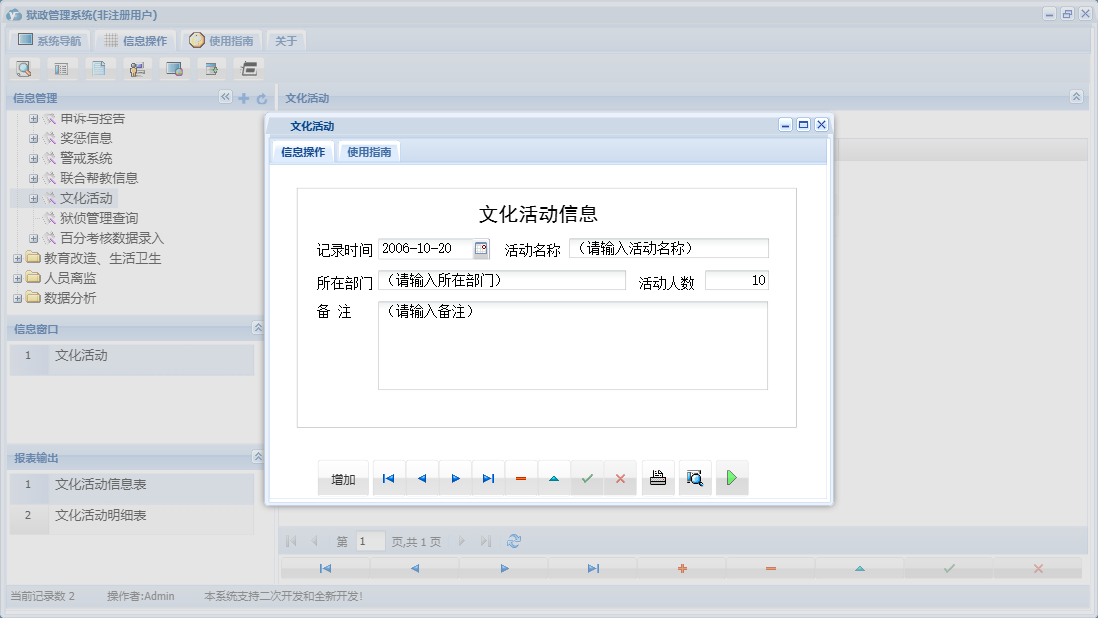
Task: Collapse the 报表输出 panel
Action: click(257, 456)
